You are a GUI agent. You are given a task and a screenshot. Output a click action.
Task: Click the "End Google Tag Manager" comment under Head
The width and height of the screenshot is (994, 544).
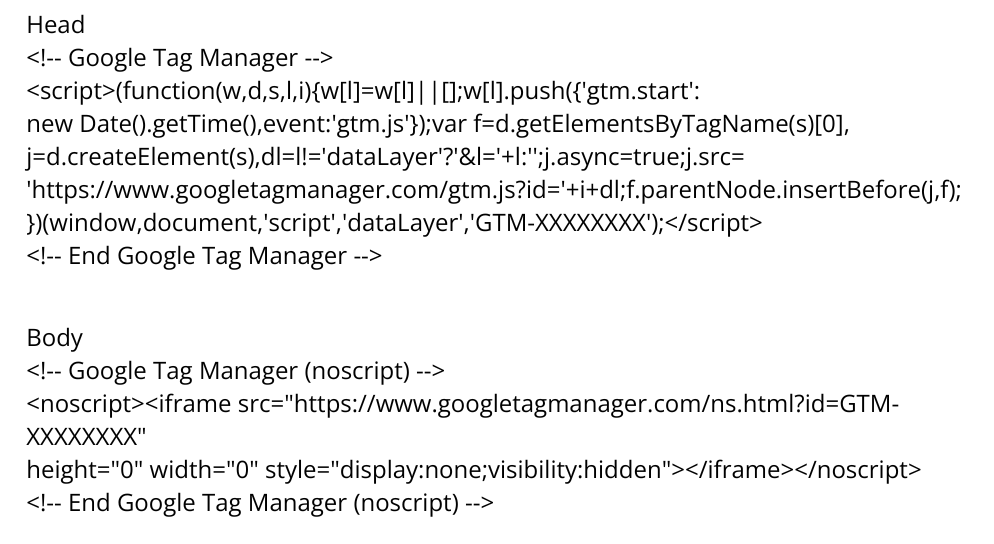coord(205,256)
